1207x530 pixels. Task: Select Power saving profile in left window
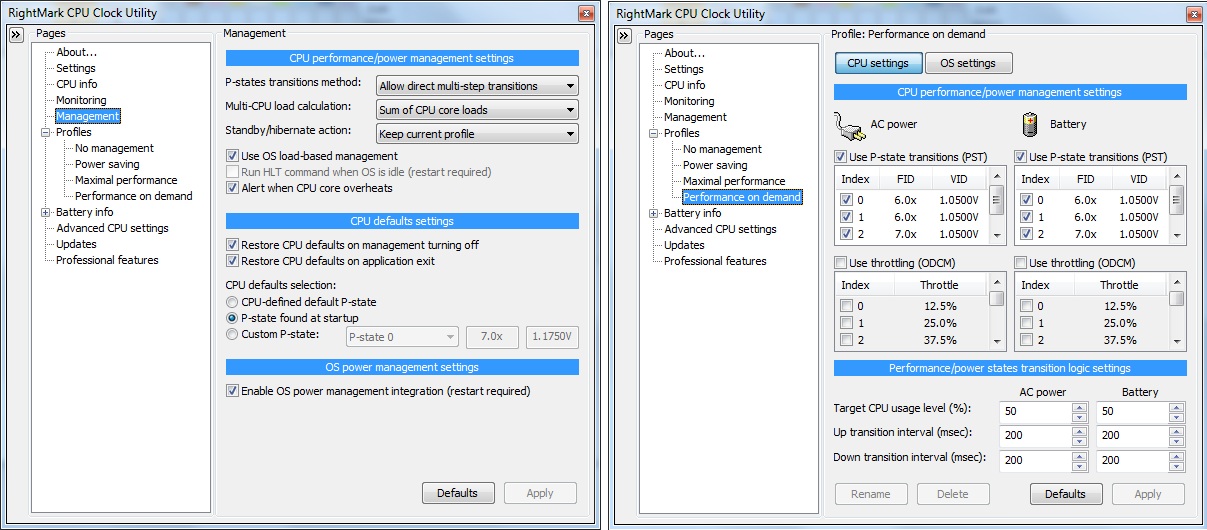(x=107, y=164)
